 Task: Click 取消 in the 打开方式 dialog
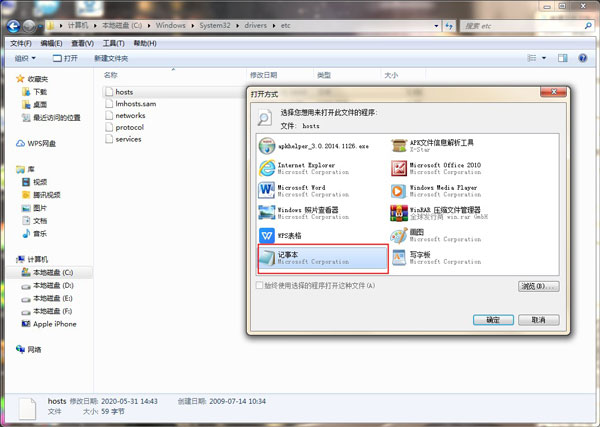click(539, 320)
